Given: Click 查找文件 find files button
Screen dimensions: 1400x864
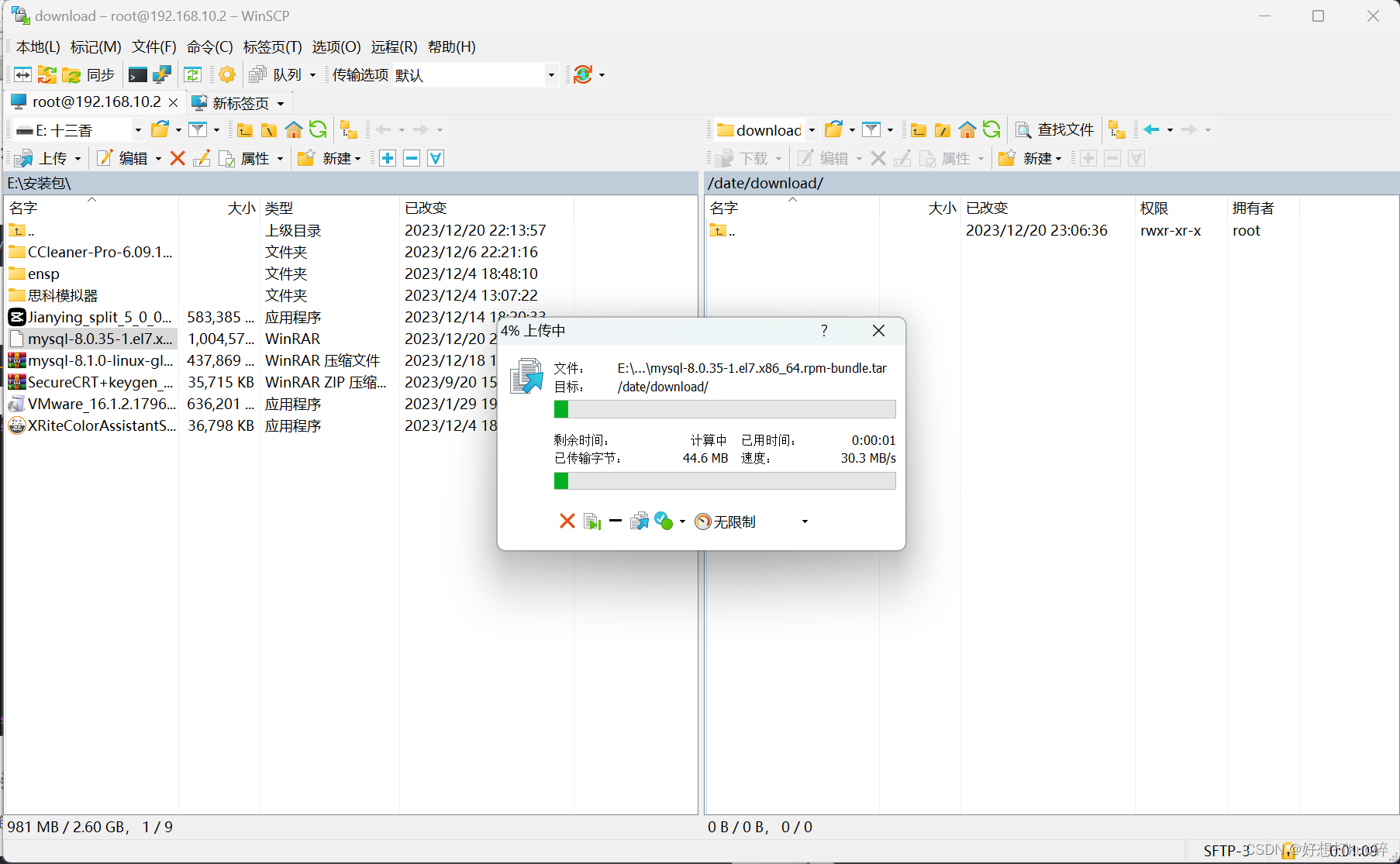Looking at the screenshot, I should coord(1055,129).
